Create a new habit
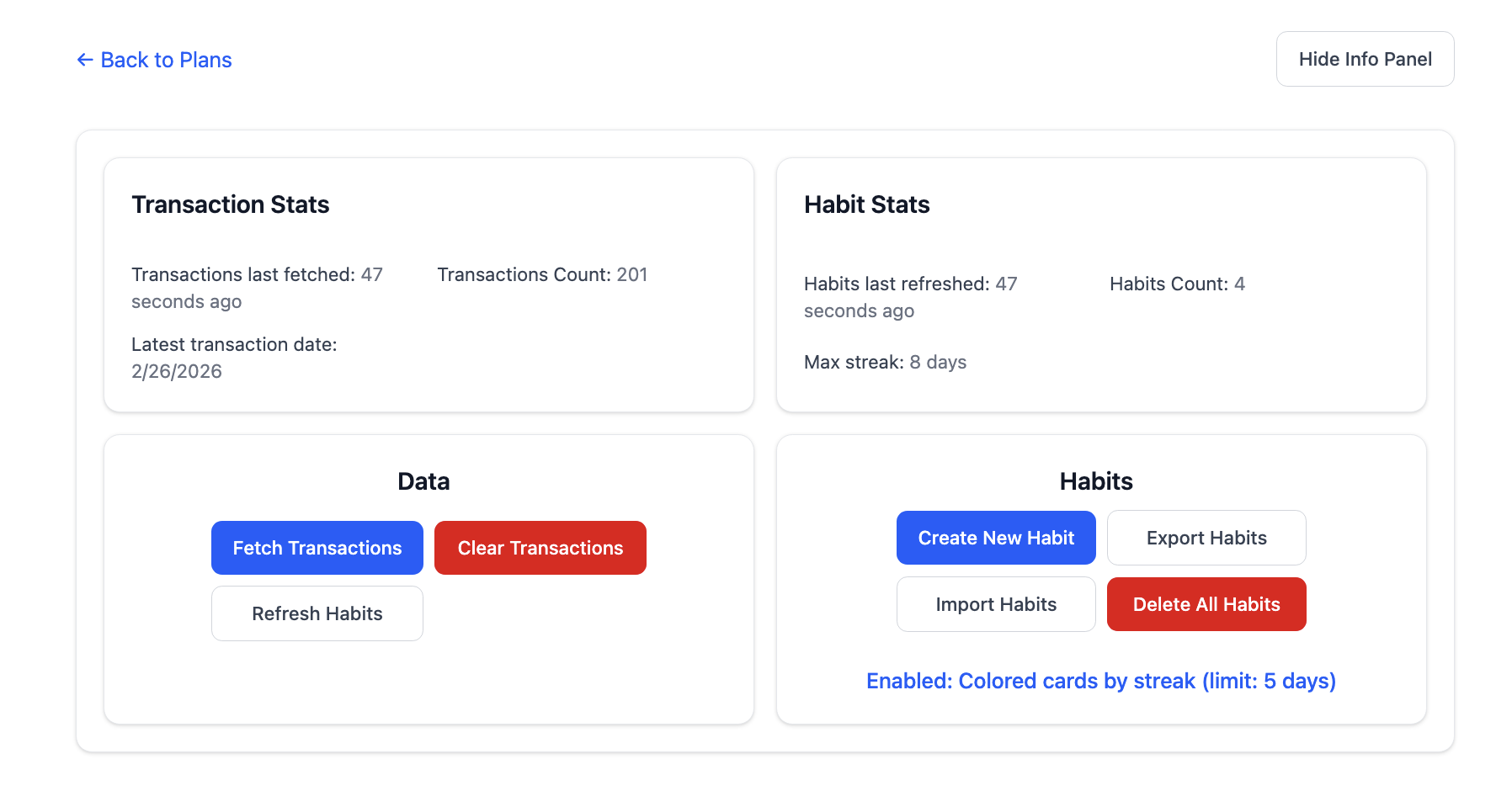 coord(995,537)
